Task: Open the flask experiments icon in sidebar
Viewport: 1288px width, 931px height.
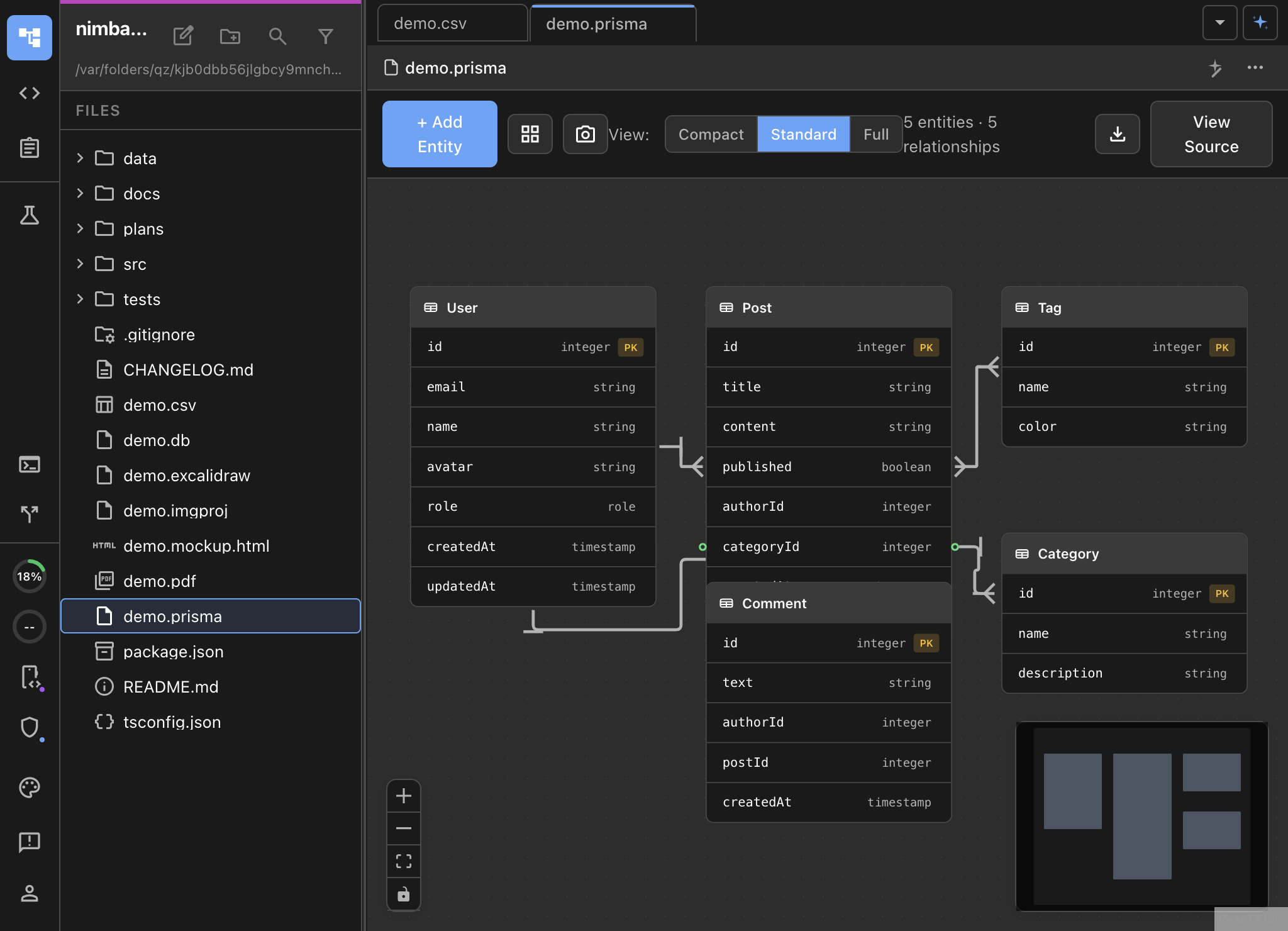Action: [30, 216]
